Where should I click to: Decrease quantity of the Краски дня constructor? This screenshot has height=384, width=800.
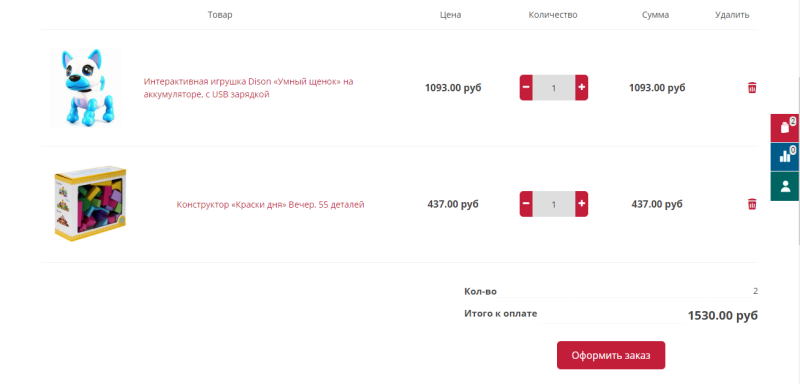526,204
